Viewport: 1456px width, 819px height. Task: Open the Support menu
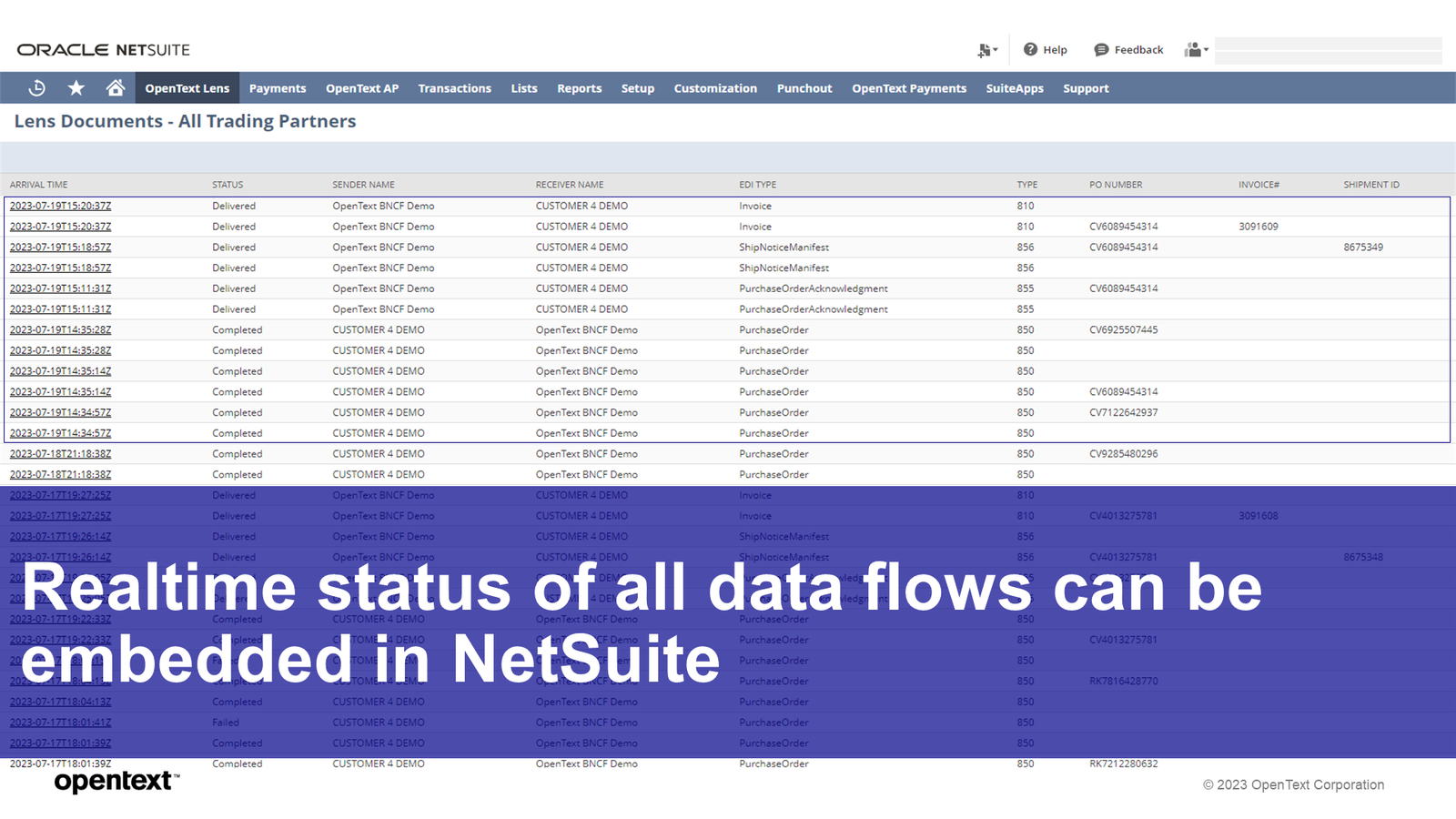pos(1086,88)
